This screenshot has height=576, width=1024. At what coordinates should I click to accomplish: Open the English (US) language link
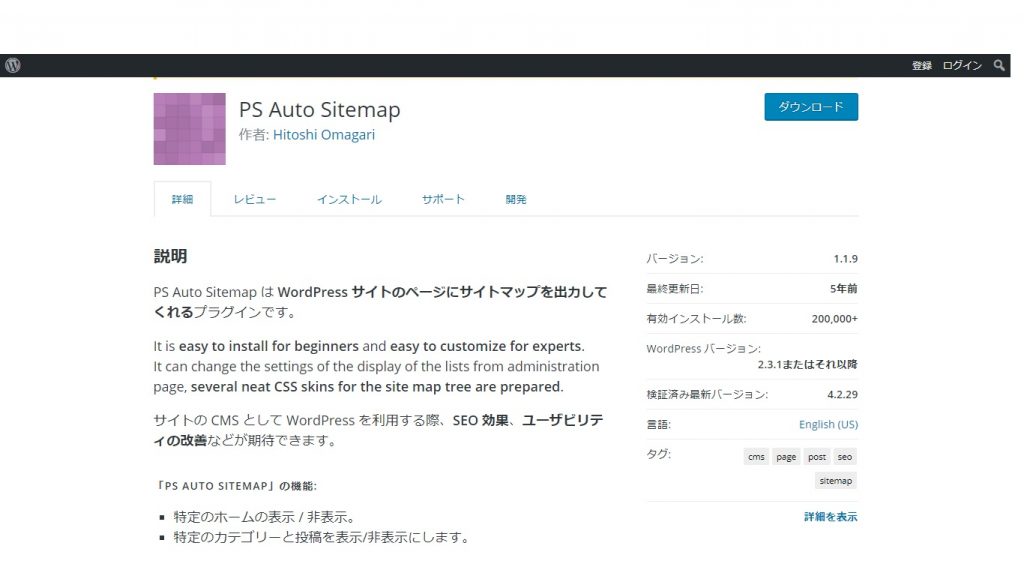tap(828, 424)
